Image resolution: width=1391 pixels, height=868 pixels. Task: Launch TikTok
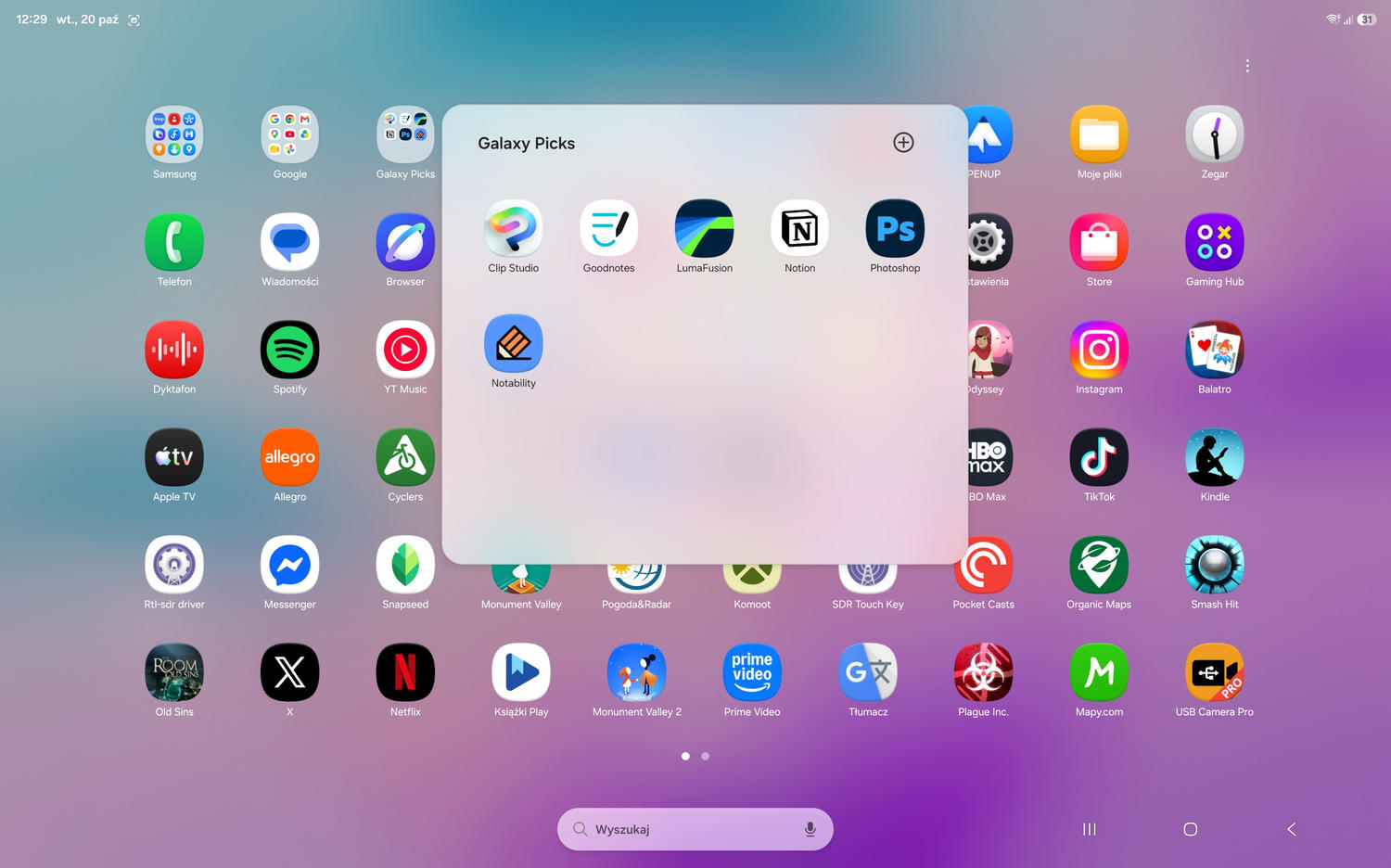[x=1099, y=457]
